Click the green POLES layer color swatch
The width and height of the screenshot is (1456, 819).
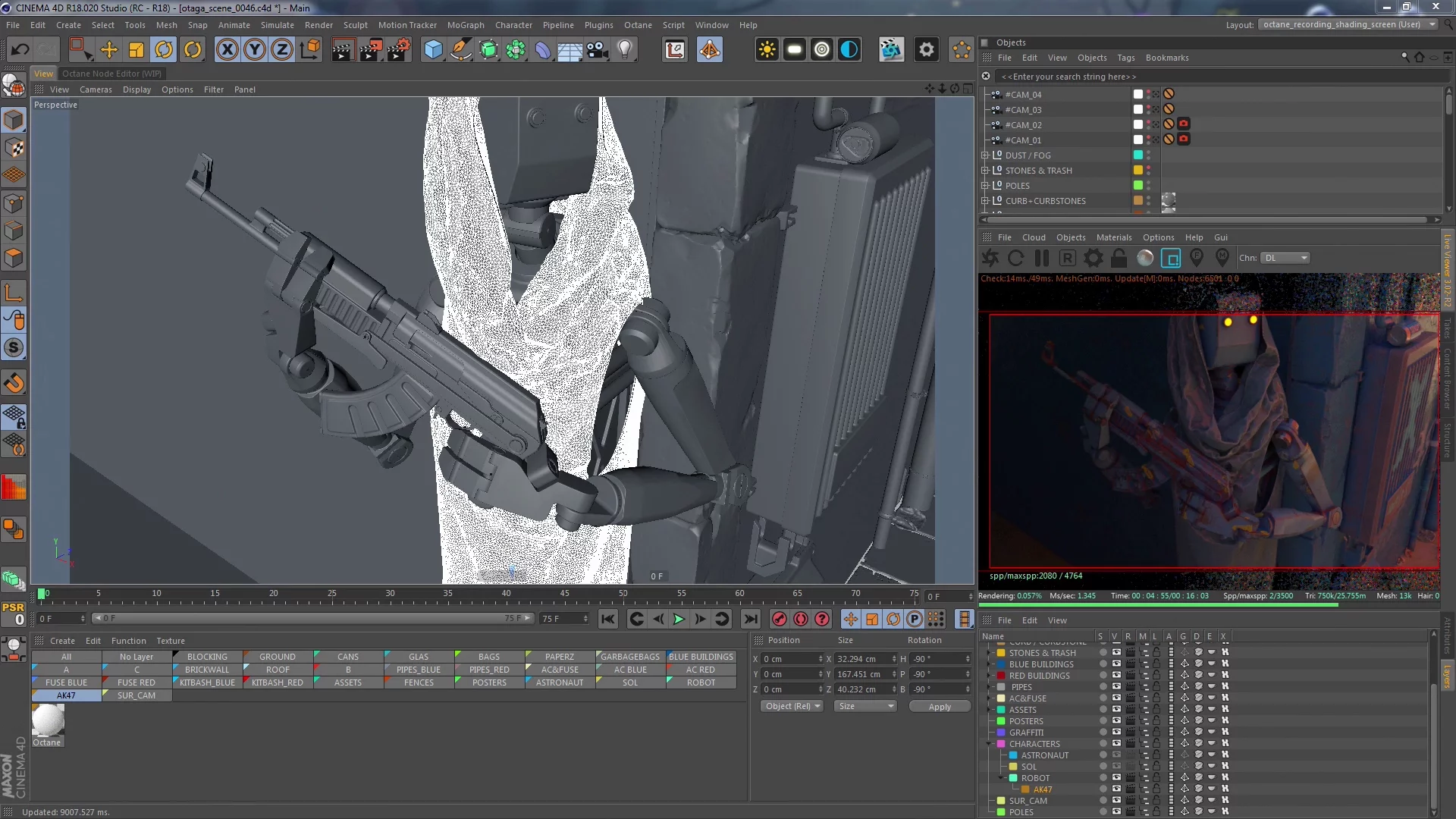tap(1138, 185)
